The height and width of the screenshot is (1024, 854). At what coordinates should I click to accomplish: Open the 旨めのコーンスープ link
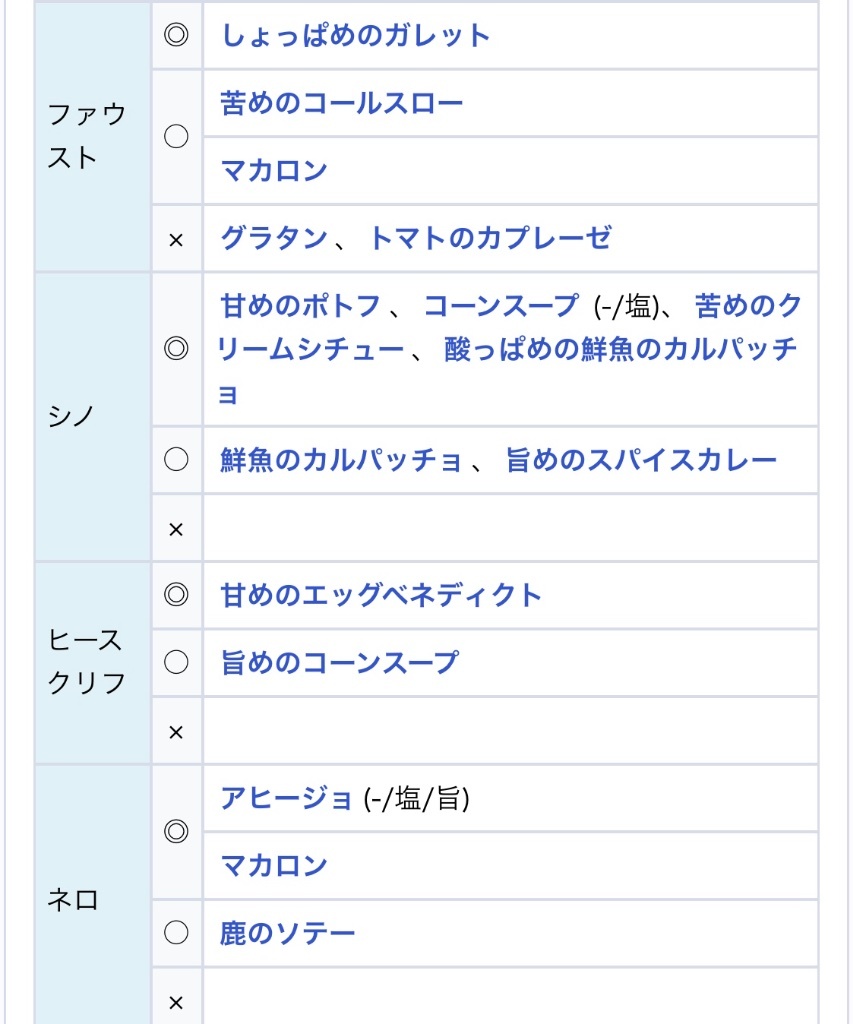click(340, 663)
